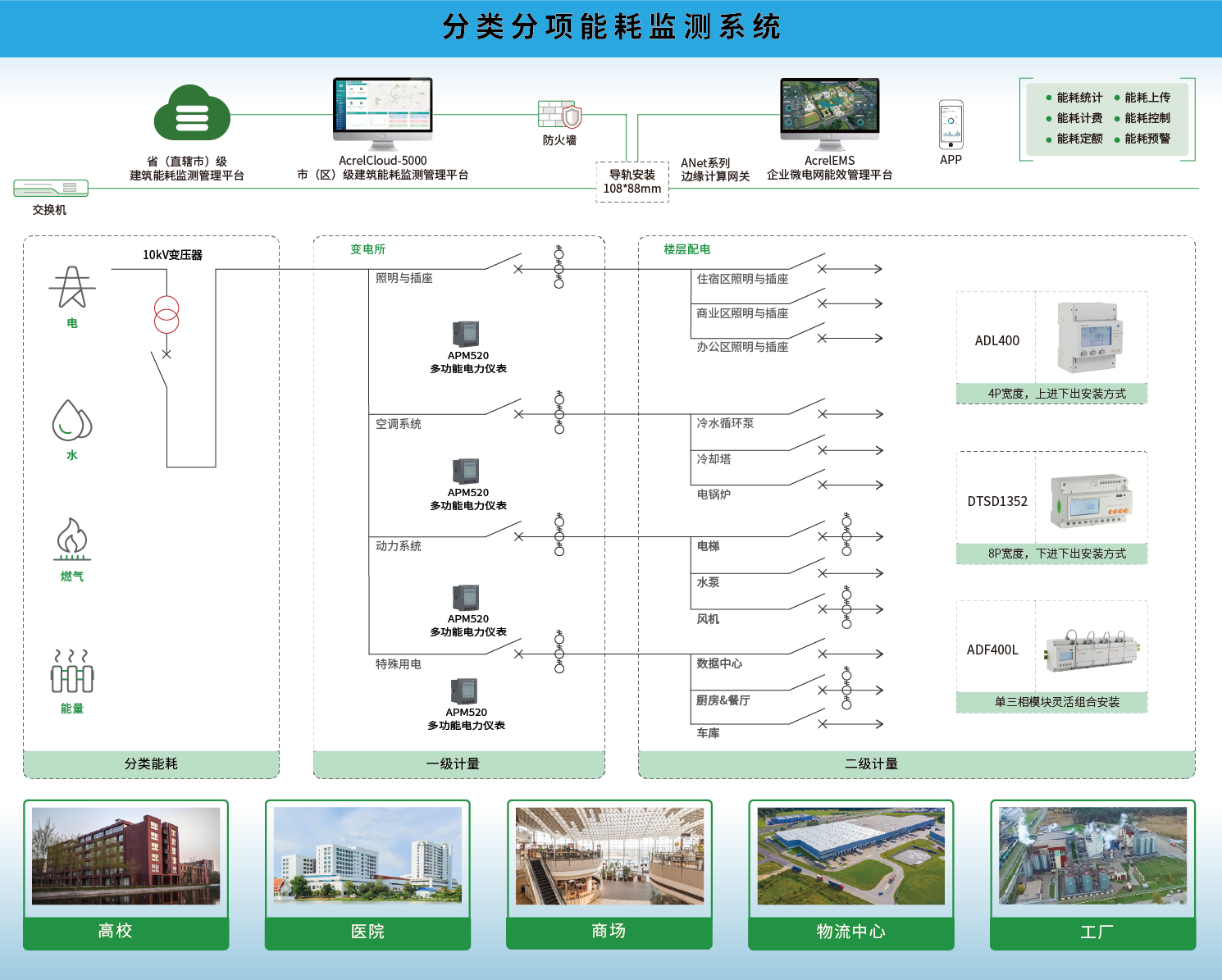Screen dimensions: 1222x980
Task: Click the AcrelCloud-5000 monitor screen
Action: click(382, 105)
